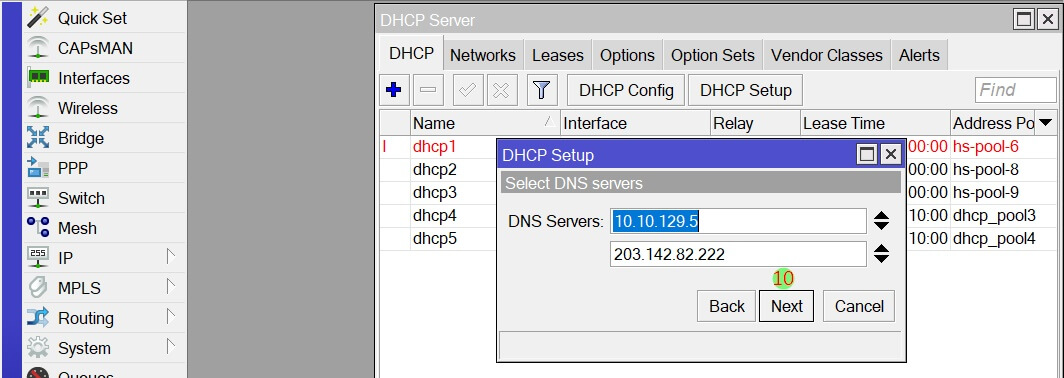Select CAPsMAN in left menu
1064x378 pixels.
(95, 48)
